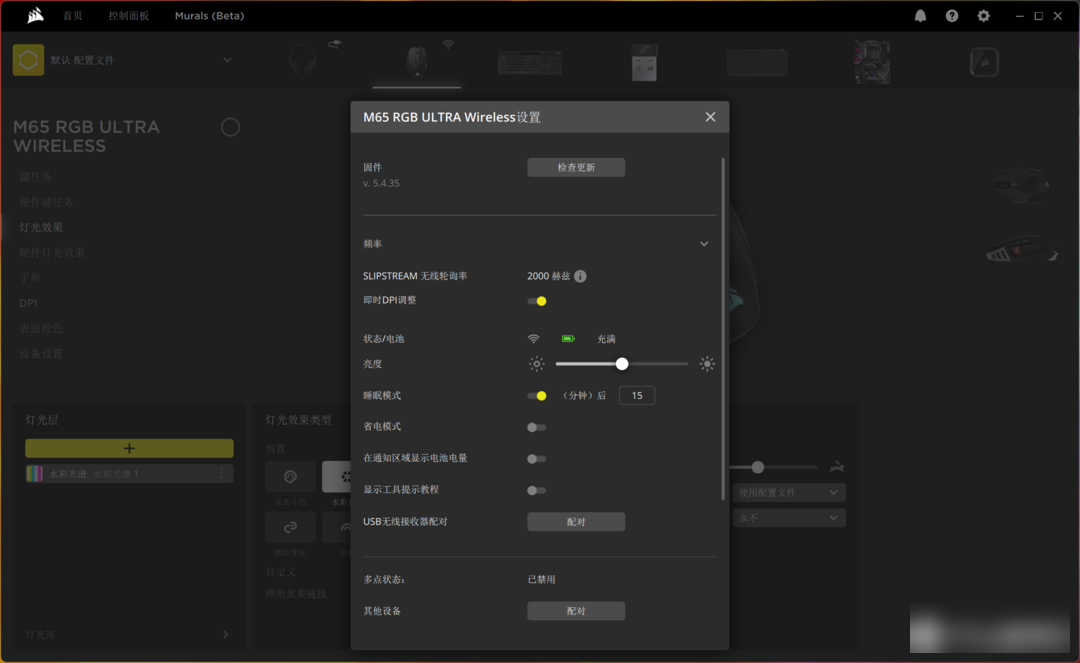1080x663 pixels.
Task: Click the green battery status icon
Action: point(568,339)
